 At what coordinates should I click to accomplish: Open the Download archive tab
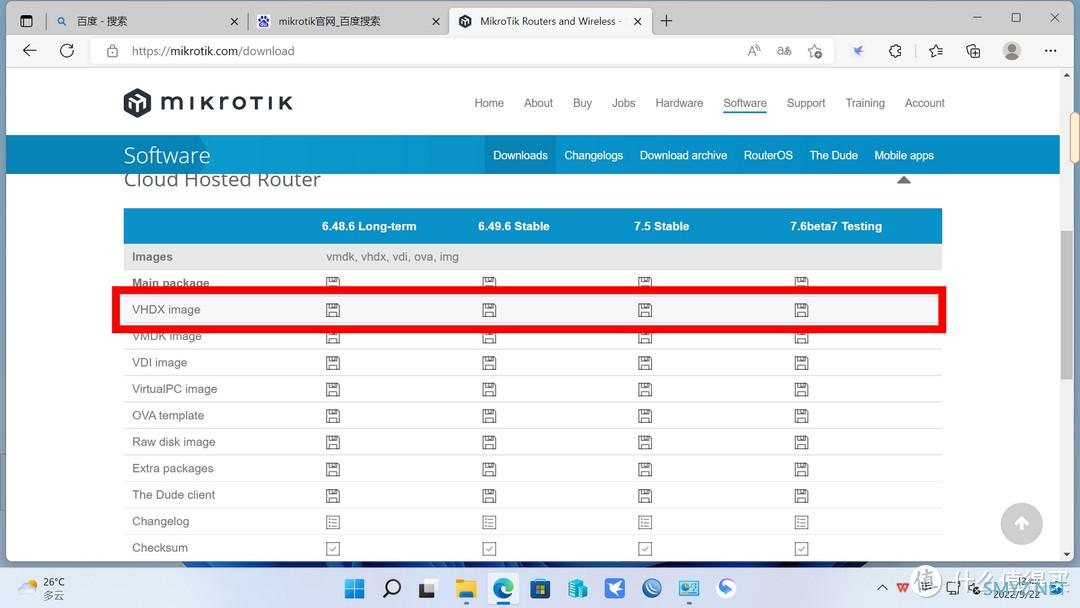click(x=683, y=156)
